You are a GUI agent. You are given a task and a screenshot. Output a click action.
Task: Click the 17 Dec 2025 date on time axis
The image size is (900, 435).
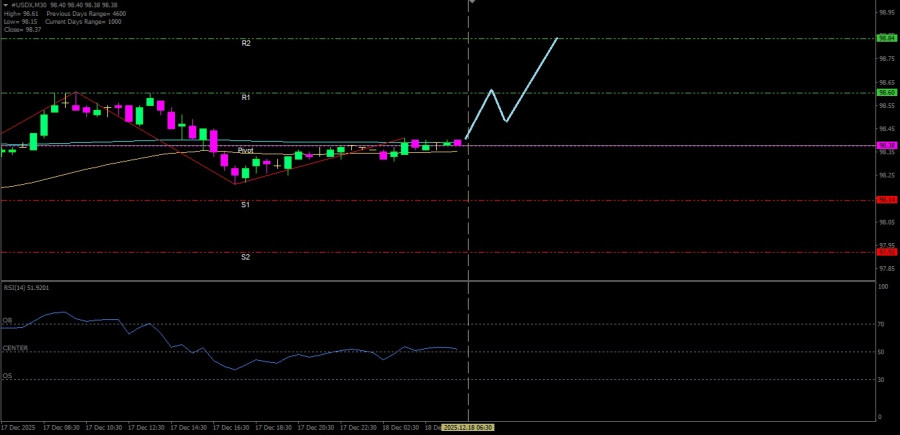[x=19, y=427]
